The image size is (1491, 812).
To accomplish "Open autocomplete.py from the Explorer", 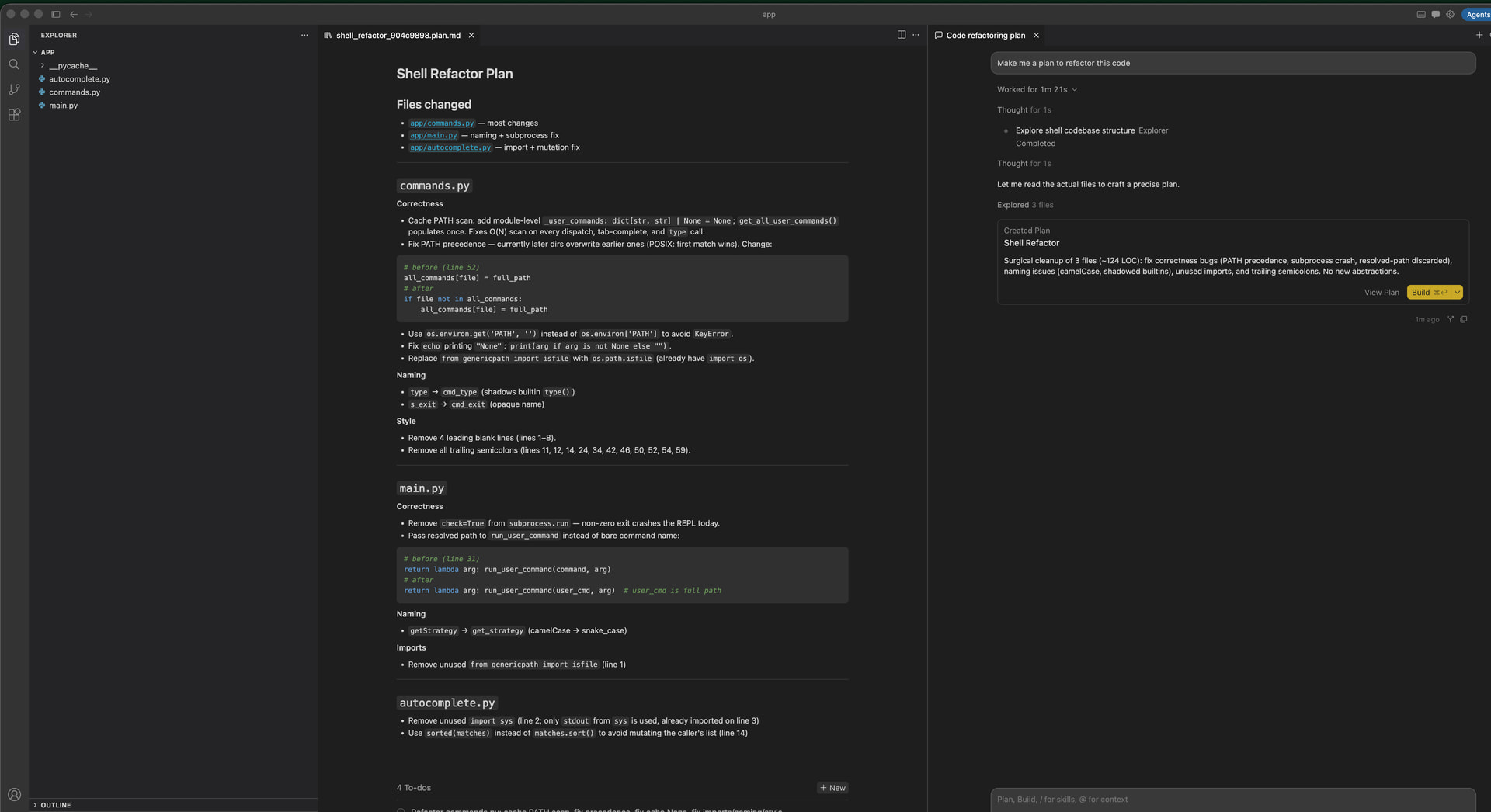I will 79,79.
